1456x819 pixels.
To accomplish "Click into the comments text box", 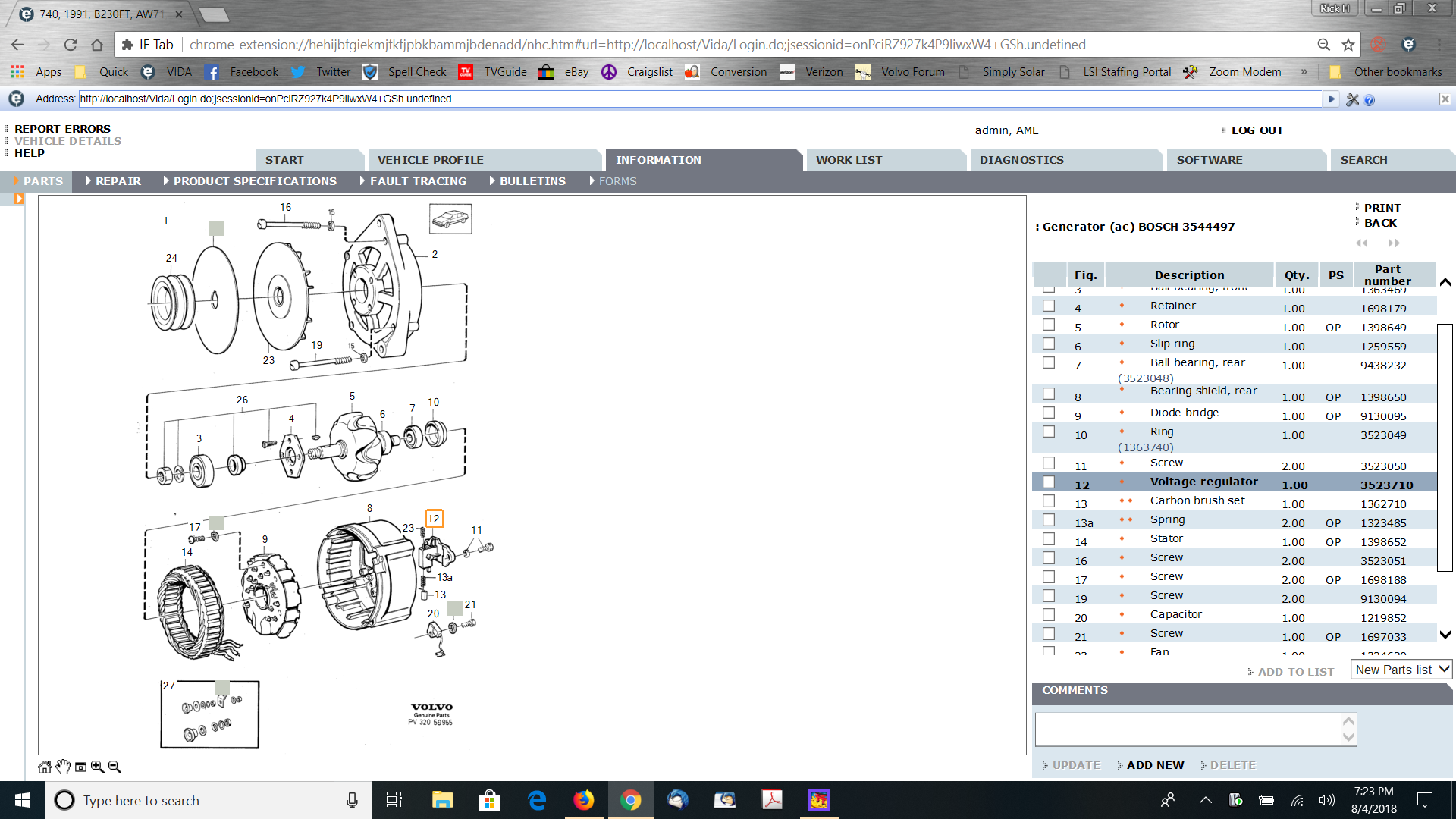I will coord(1188,729).
